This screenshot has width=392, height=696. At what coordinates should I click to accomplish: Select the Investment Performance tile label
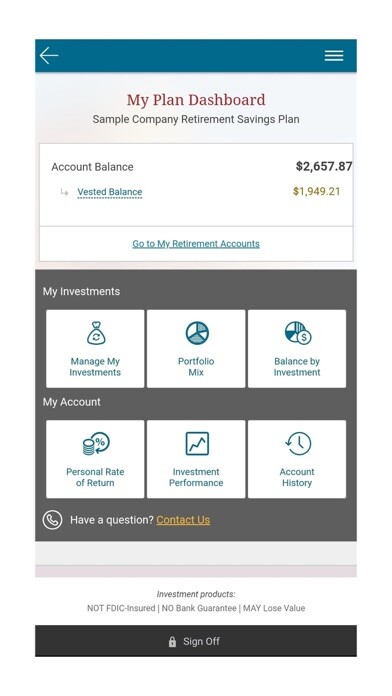click(x=196, y=477)
